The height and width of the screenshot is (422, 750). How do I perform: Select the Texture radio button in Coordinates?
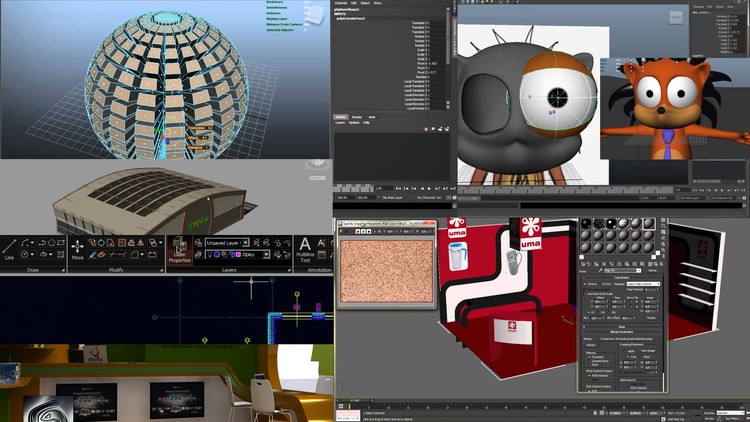(585, 284)
